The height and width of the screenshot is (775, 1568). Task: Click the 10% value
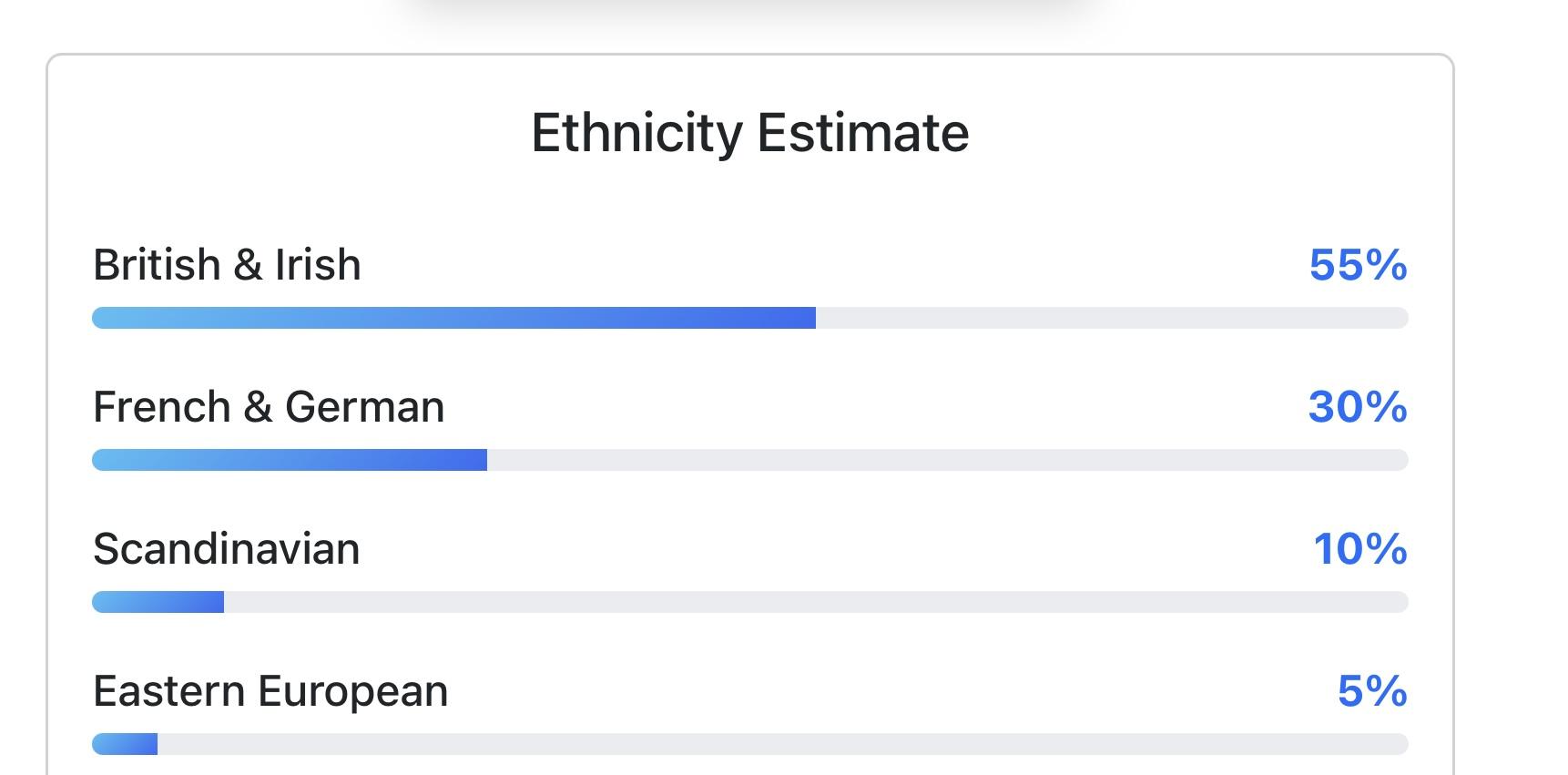click(x=1359, y=549)
